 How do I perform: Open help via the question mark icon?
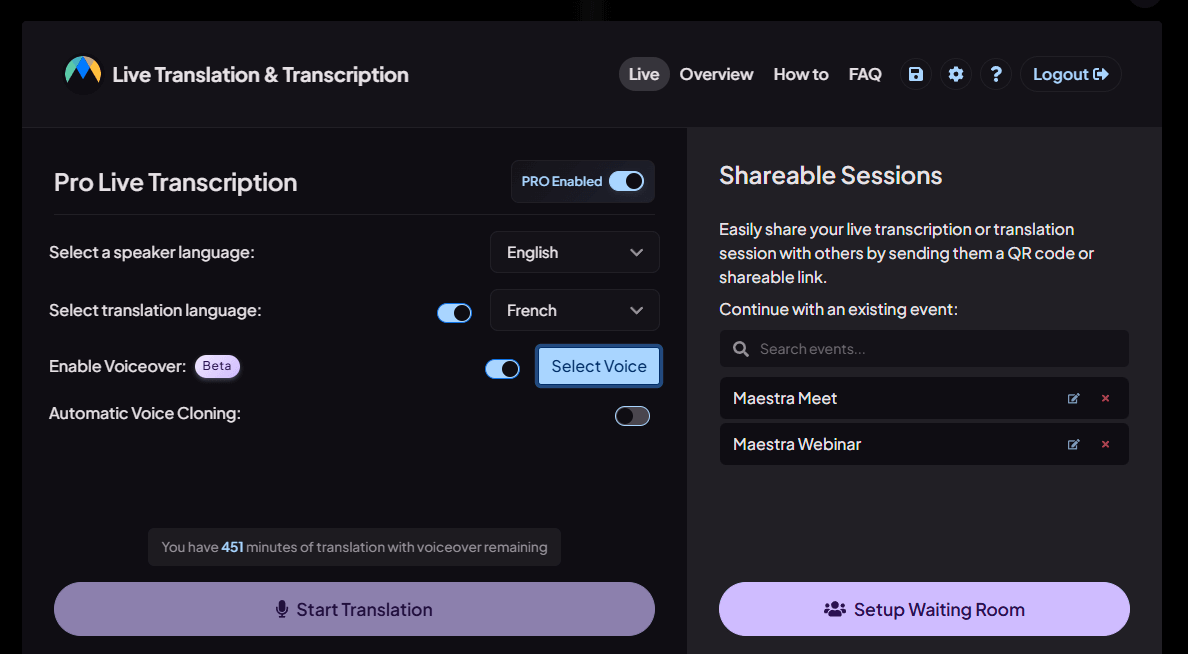tap(996, 74)
